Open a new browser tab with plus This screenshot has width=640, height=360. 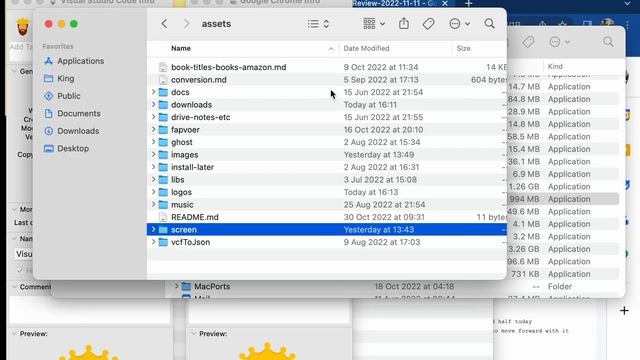469,4
